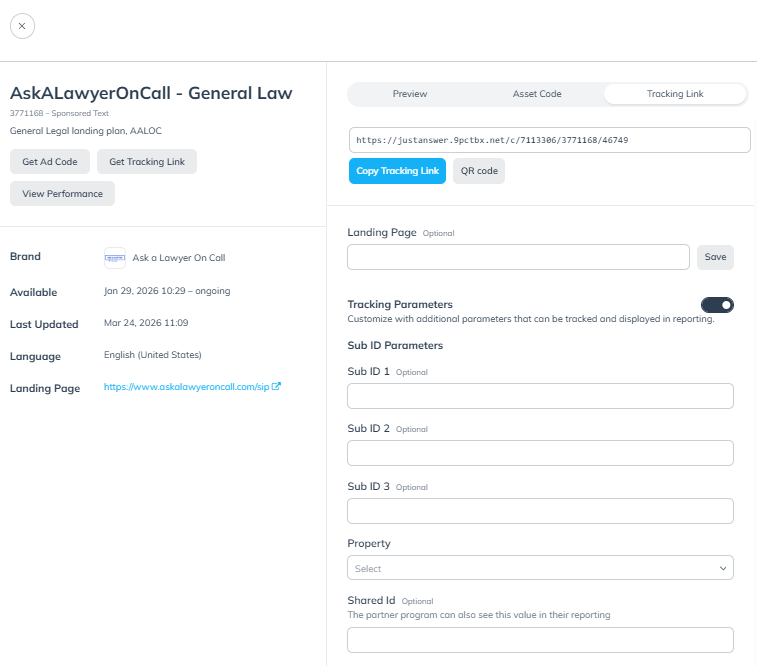The height and width of the screenshot is (666, 757).
Task: Click the Sub ID Parameters heading
Action: [395, 346]
